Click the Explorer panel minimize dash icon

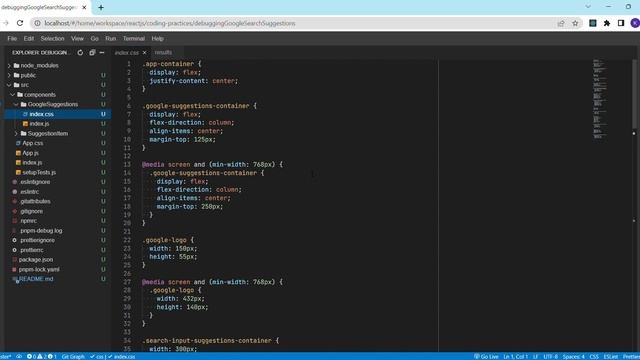tap(102, 53)
